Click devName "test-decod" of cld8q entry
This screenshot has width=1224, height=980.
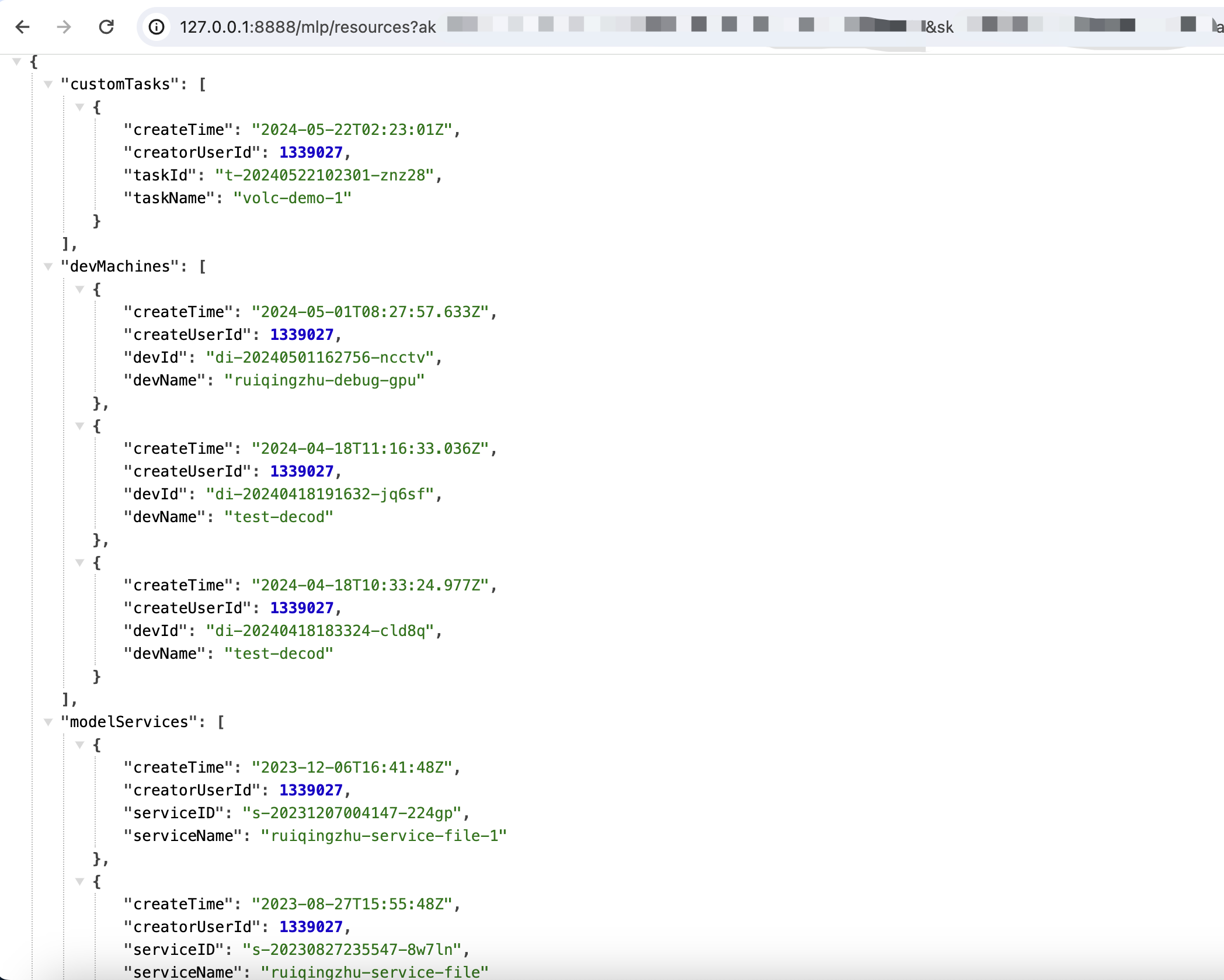pos(279,654)
